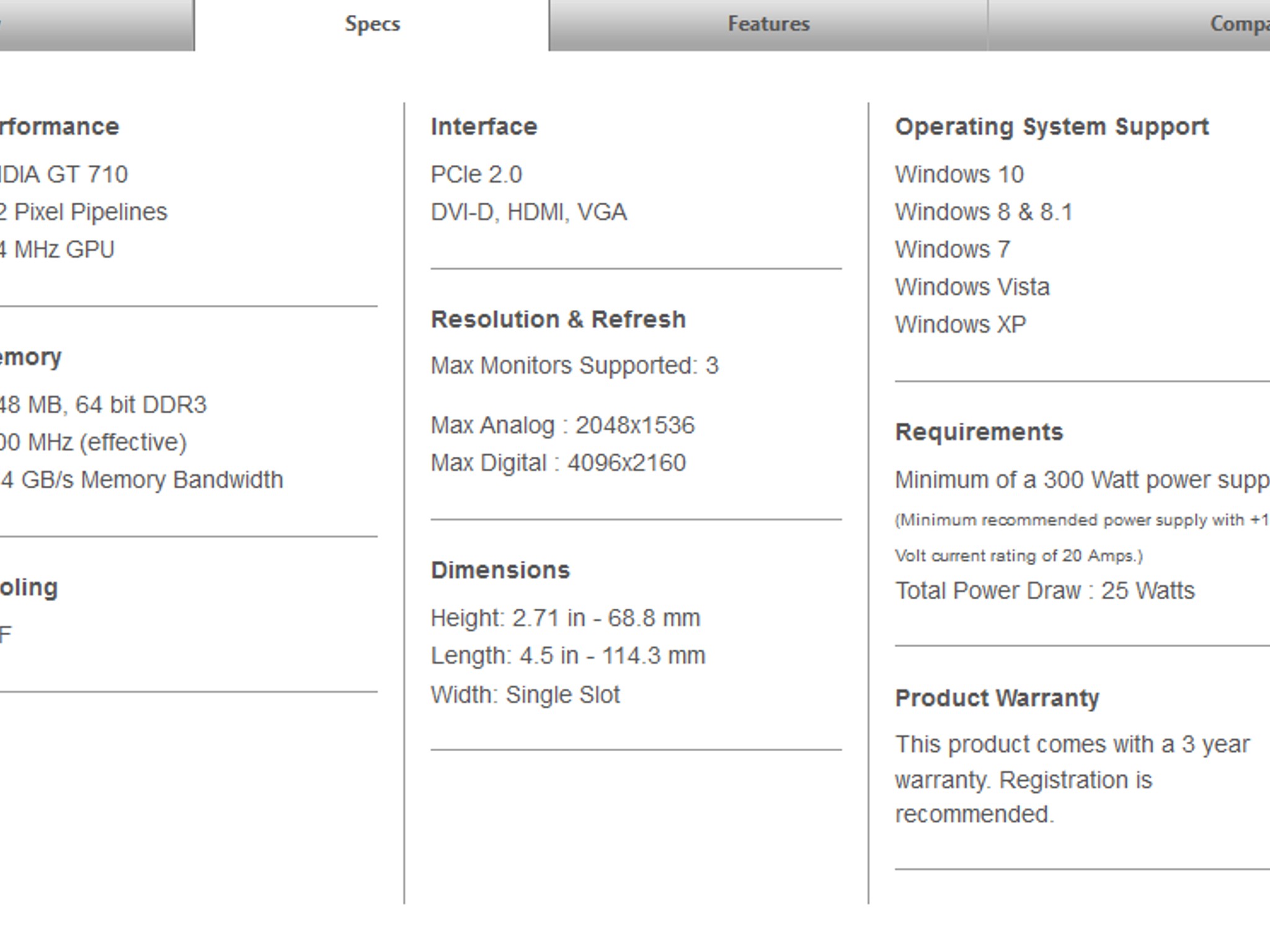Click the PCIe 2.0 text
This screenshot has height=952, width=1270.
pos(476,175)
